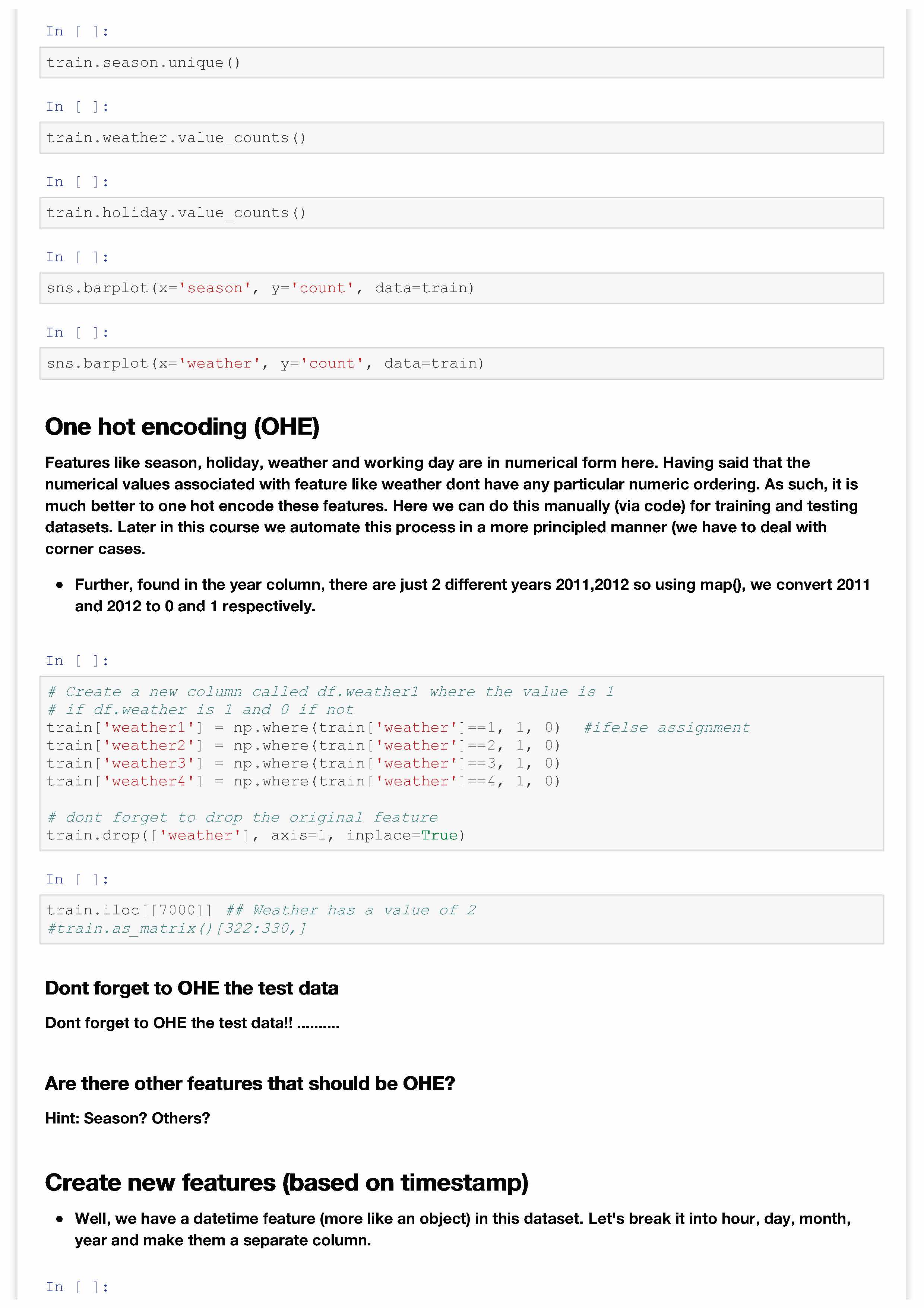Click 'Create new features (based on timestamp)' heading
The width and height of the screenshot is (924, 1308).
click(x=287, y=1183)
